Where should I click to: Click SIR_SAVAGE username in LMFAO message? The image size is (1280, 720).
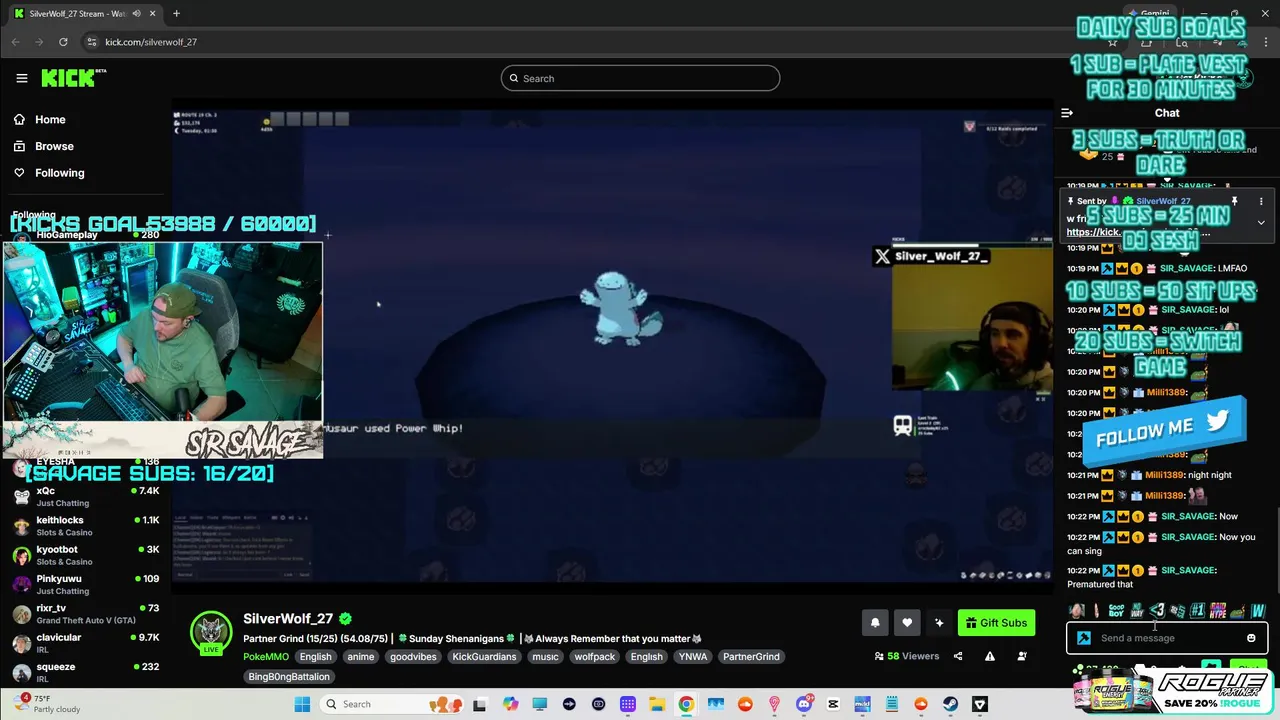tap(1188, 268)
